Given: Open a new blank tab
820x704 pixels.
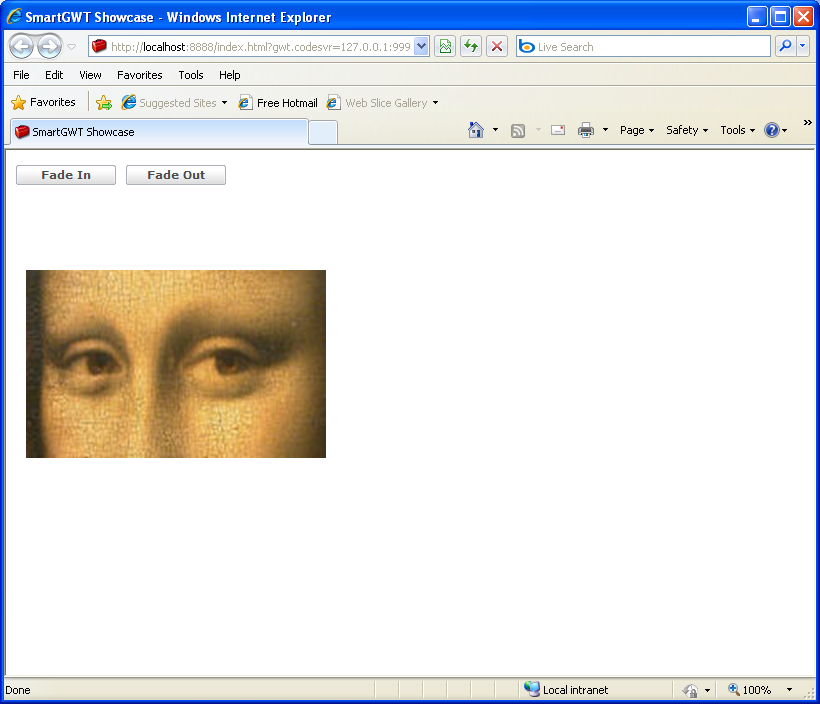Looking at the screenshot, I should tap(323, 132).
